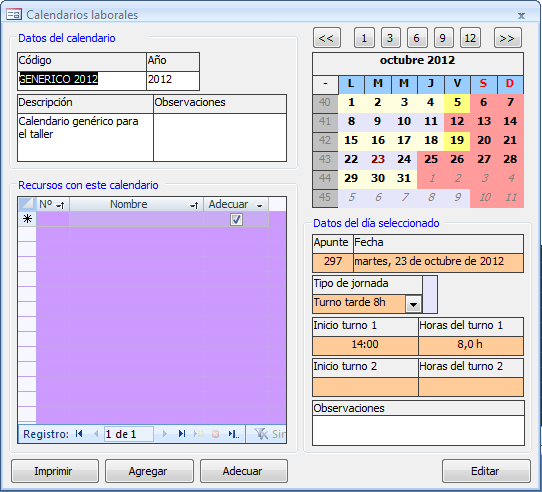
Task: Click the Descripción text field
Action: (x=85, y=137)
